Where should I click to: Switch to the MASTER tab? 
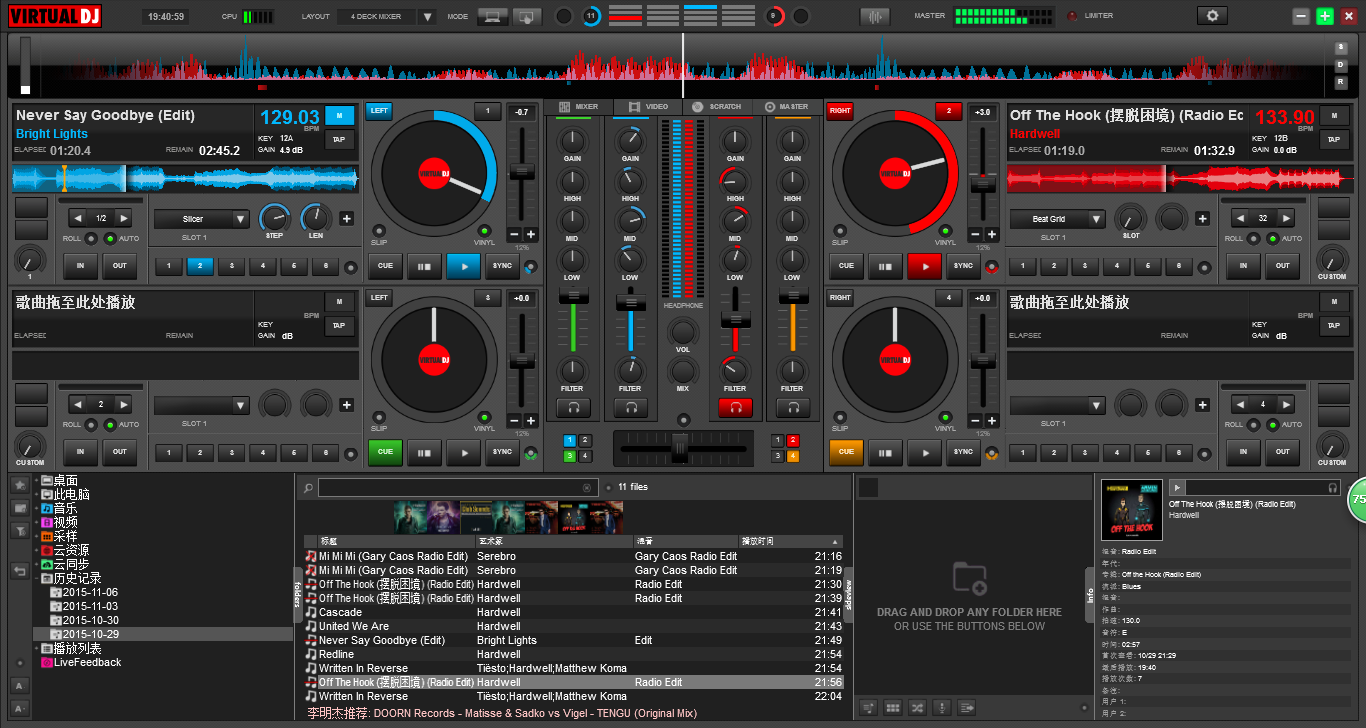[786, 106]
